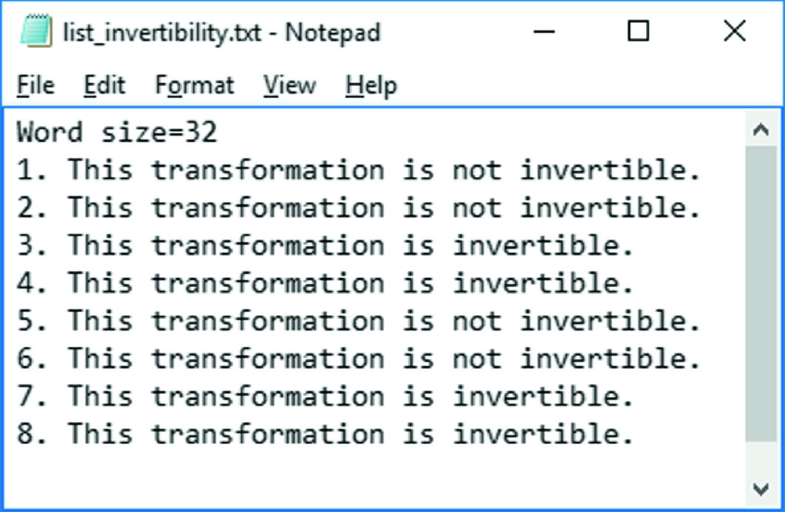Open the File menu
Viewport: 785px width, 512px height.
[x=36, y=85]
